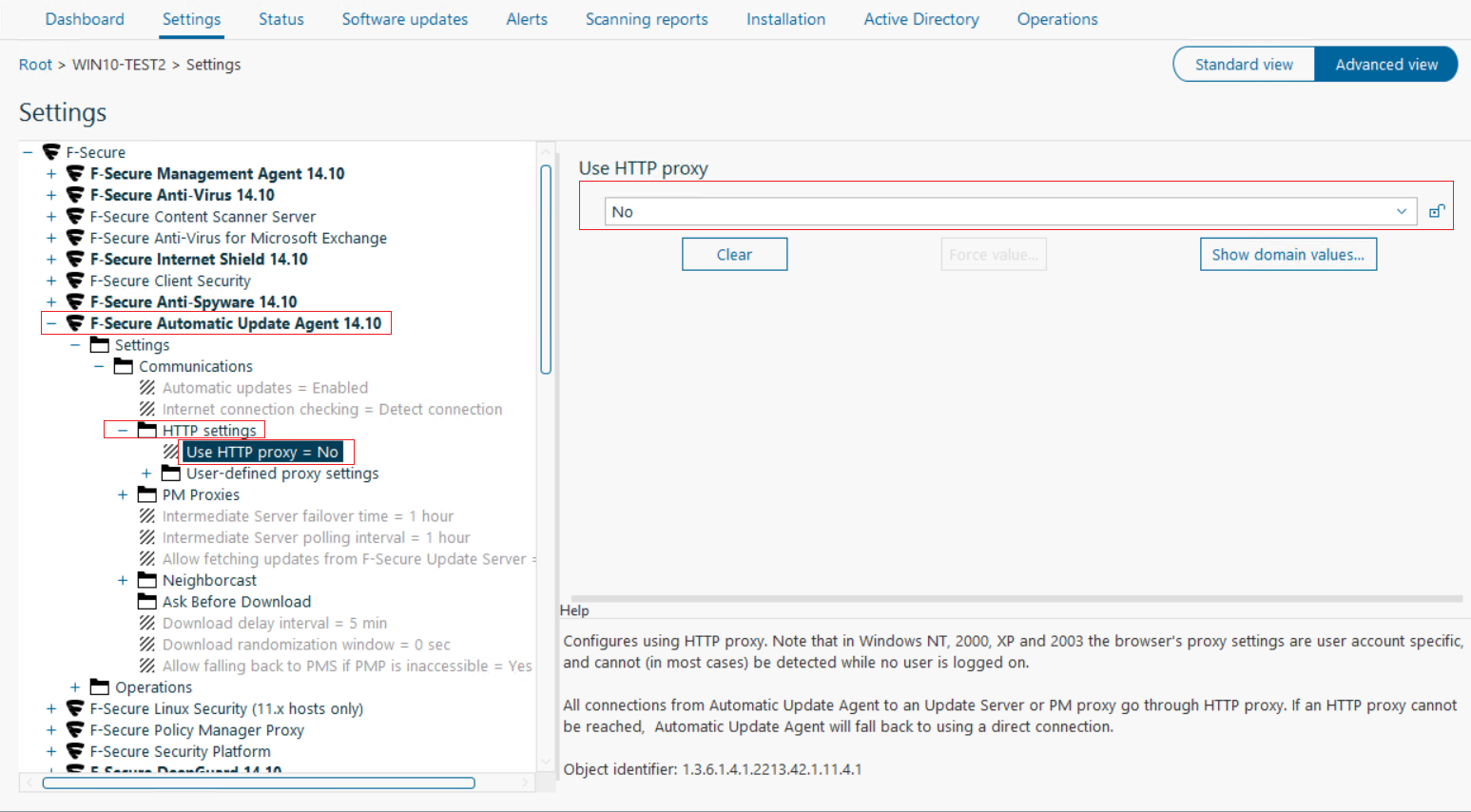Click the Security Platform shield icon
1471x812 pixels.
75,751
